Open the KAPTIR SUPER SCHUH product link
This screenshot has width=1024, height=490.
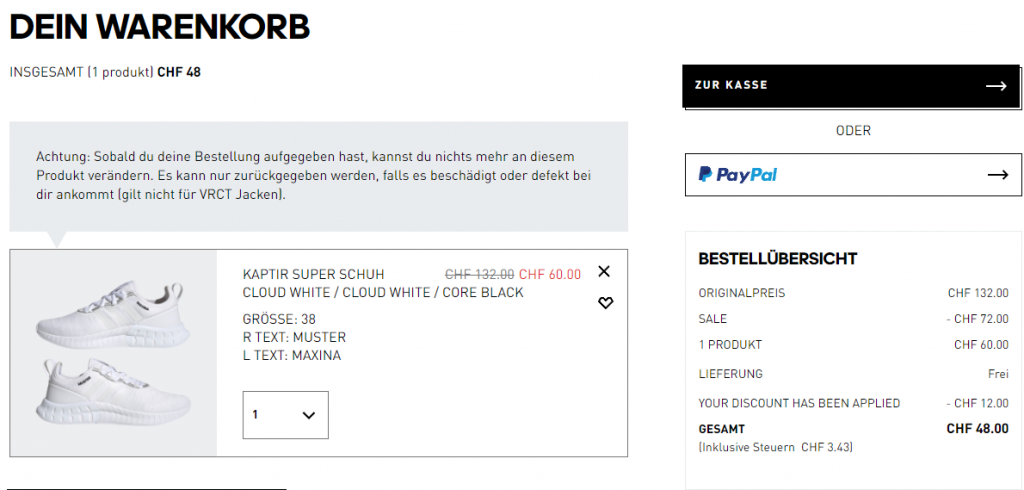pos(313,274)
